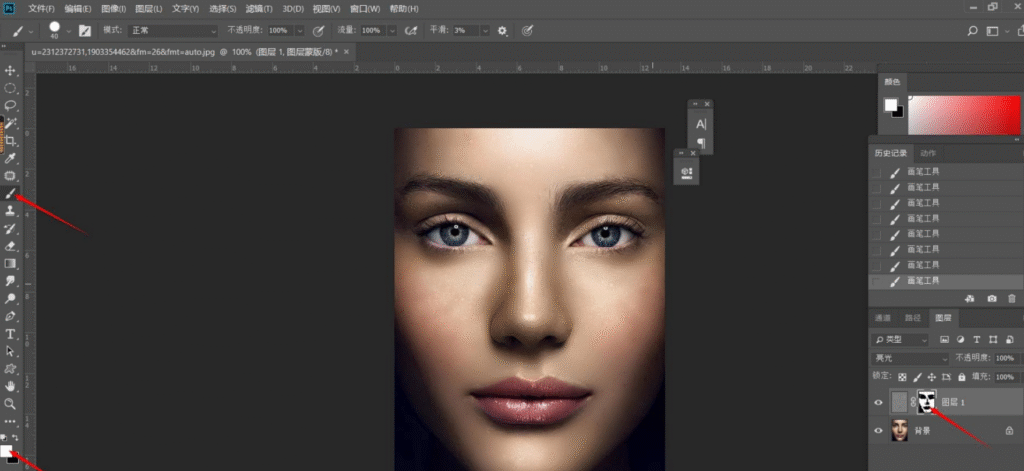The image size is (1024, 471).
Task: Select the Zoom tool
Action: point(10,404)
